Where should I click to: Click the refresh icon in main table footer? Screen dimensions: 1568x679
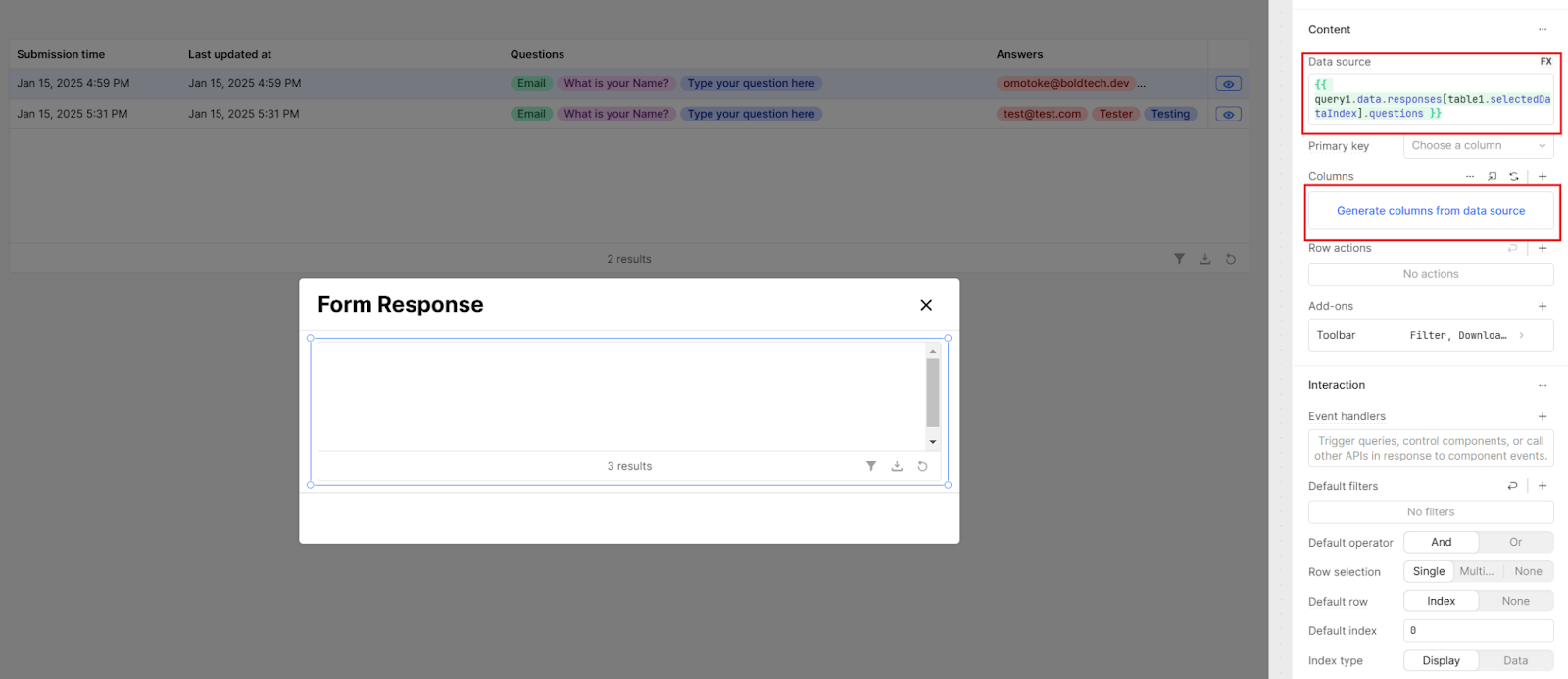click(x=1231, y=259)
